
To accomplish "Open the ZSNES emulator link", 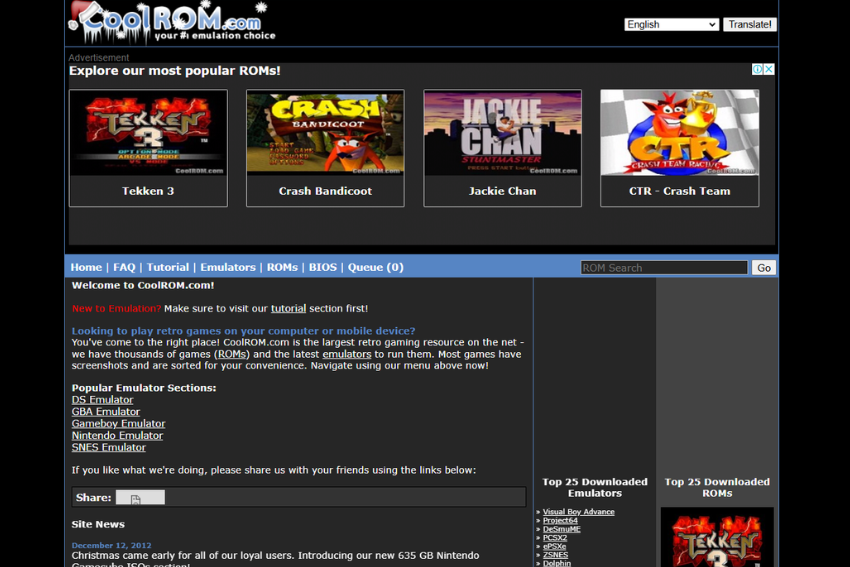I will (555, 555).
